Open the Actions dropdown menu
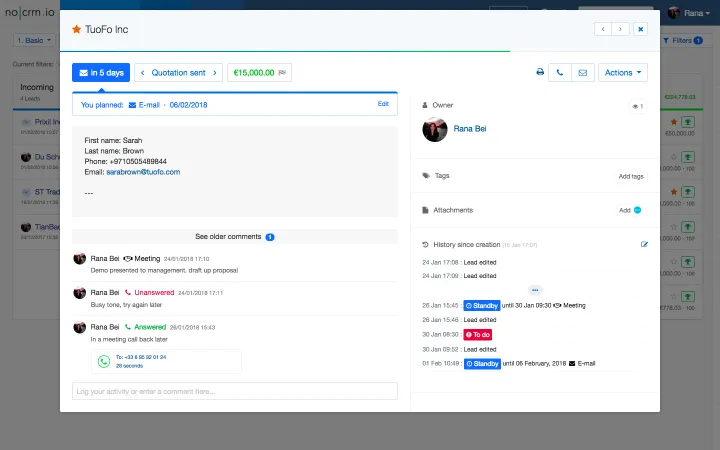The width and height of the screenshot is (720, 450). tap(623, 73)
